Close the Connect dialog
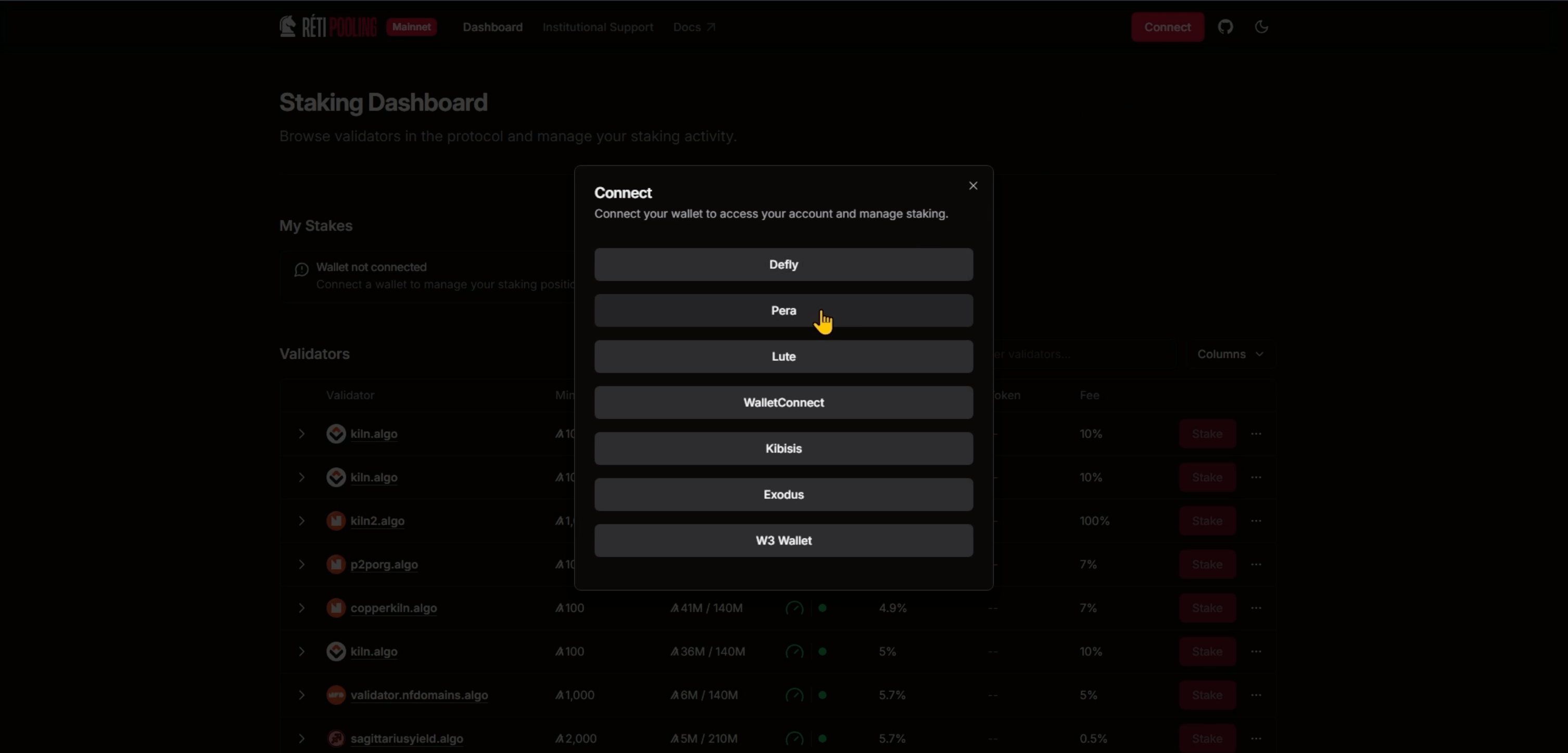 point(972,186)
